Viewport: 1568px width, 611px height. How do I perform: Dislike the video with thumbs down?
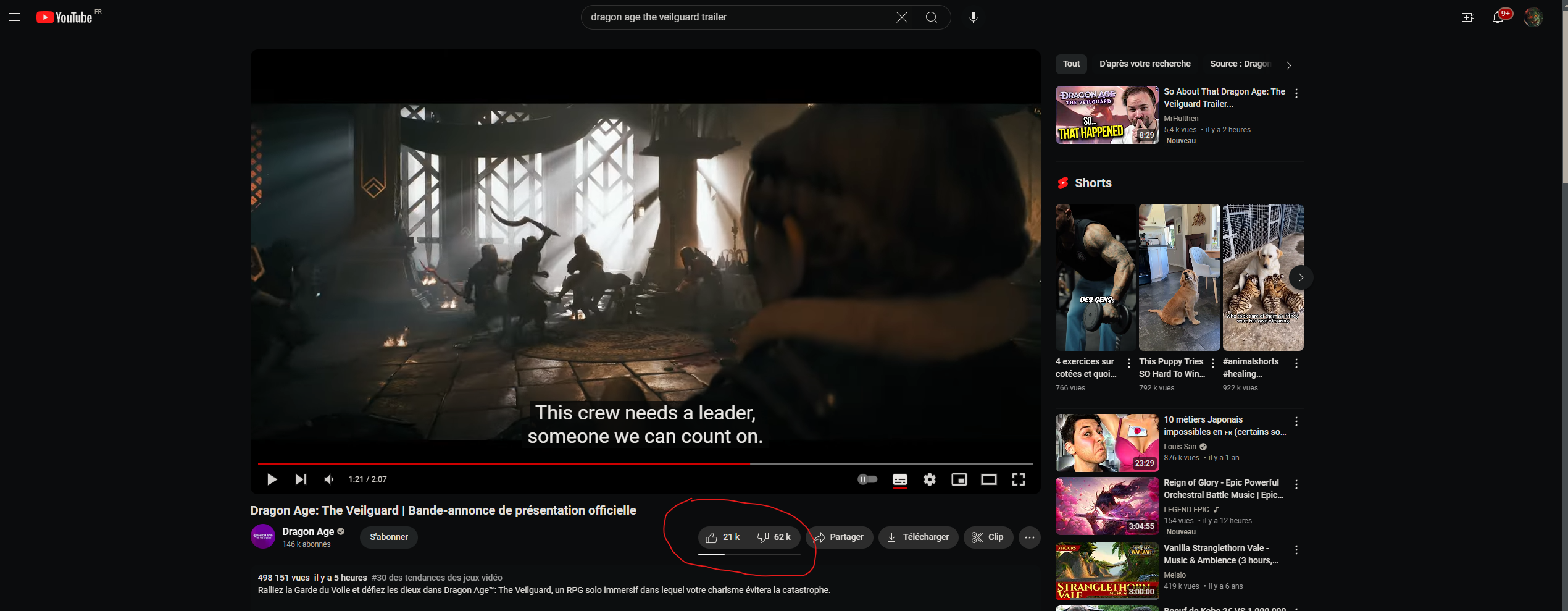pos(774,537)
